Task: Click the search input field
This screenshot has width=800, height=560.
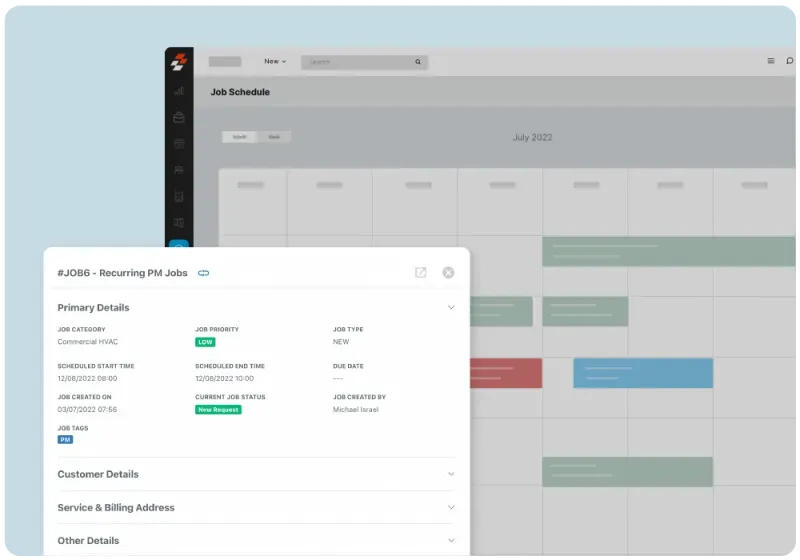Action: coord(360,62)
